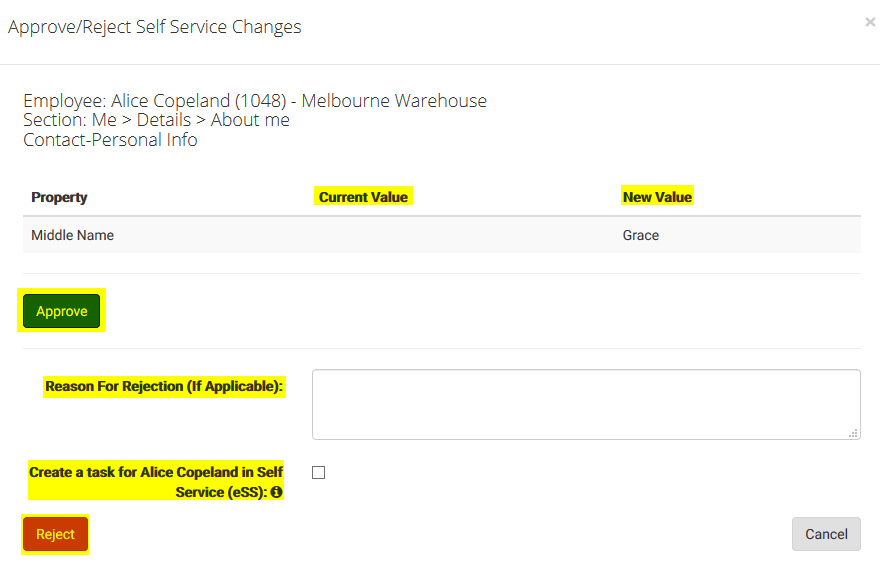This screenshot has width=880, height=571.
Task: Click the Approve/Reject Self Service Changes title
Action: point(155,26)
